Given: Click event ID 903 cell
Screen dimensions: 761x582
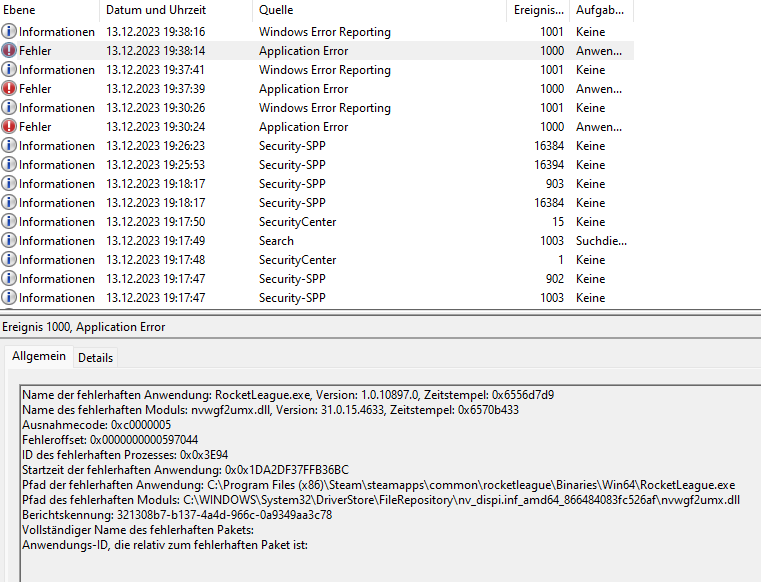Looking at the screenshot, I should point(555,183).
